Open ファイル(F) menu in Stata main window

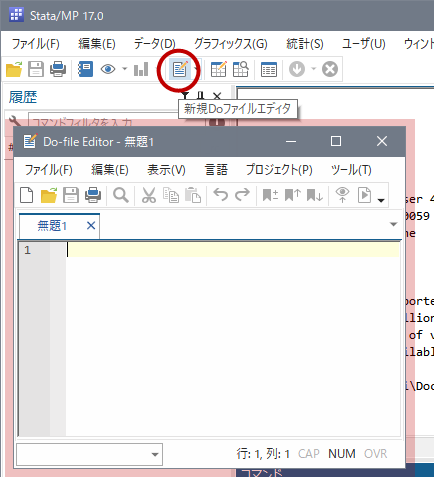click(36, 44)
